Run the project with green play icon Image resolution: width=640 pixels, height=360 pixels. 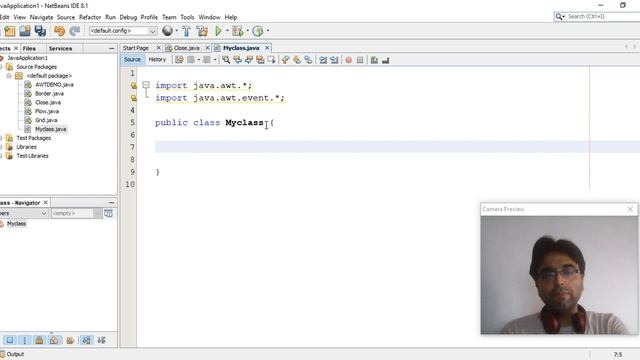coord(218,31)
